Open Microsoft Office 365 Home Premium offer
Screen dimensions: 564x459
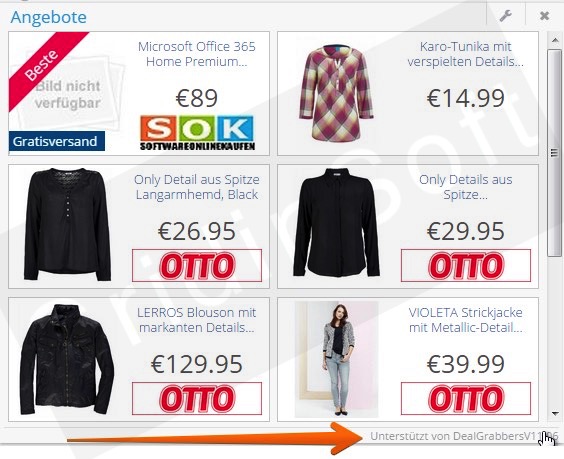click(197, 54)
